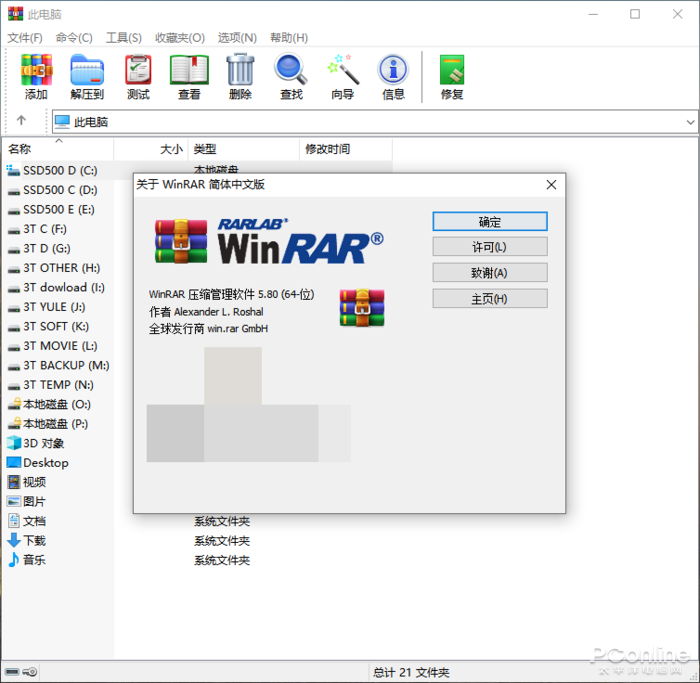Viewport: 700px width, 683px height.
Task: Open the 文件(F) menu
Action: [25, 38]
